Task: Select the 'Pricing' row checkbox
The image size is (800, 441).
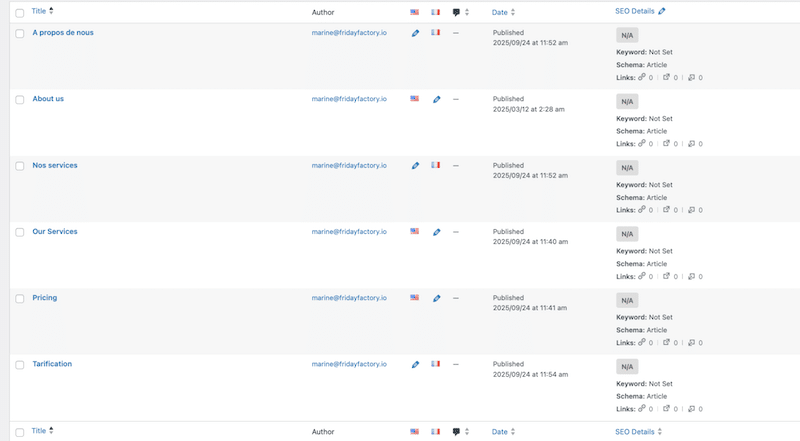Action: 19,299
